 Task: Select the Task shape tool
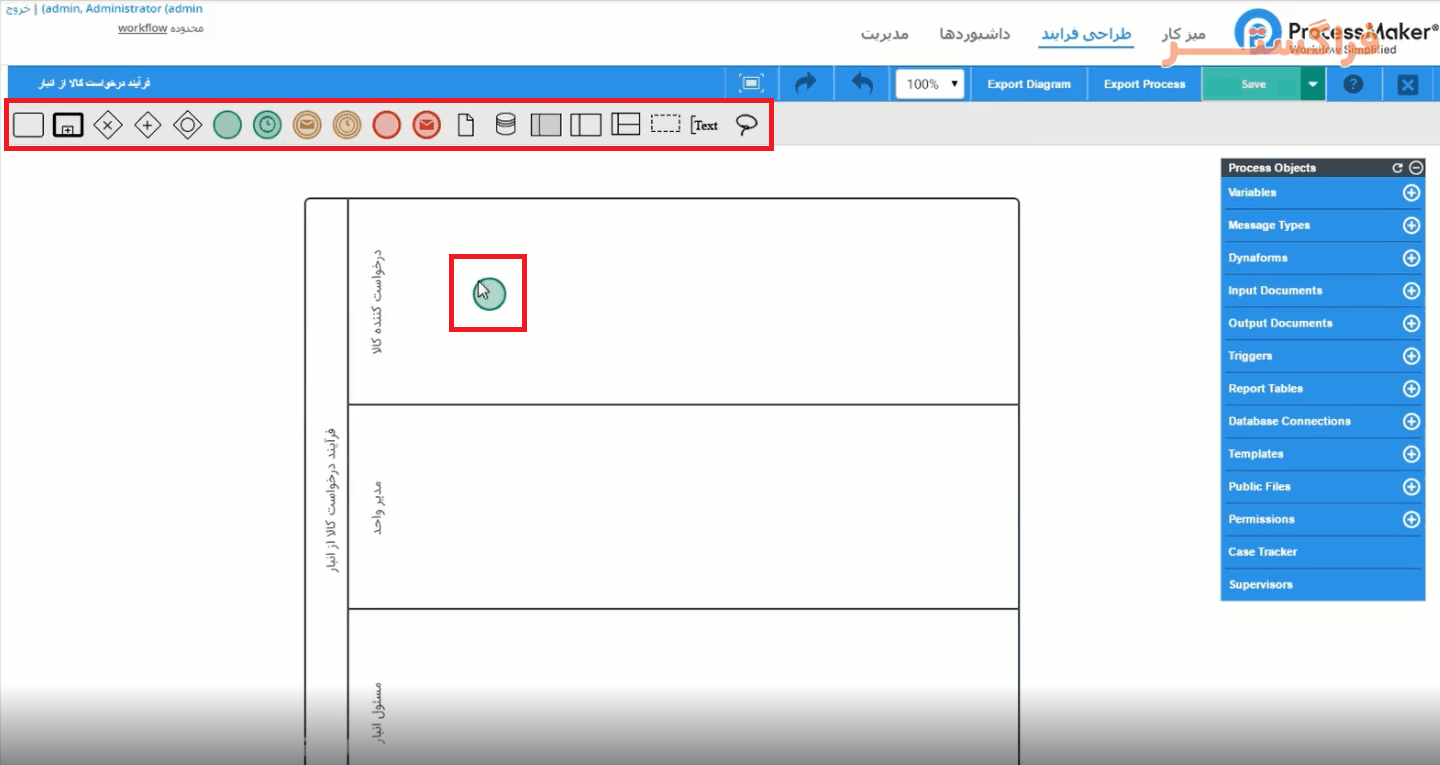(x=27, y=124)
